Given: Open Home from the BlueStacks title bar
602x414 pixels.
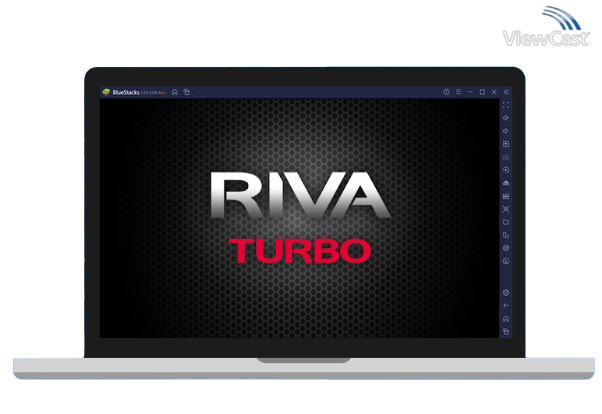Looking at the screenshot, I should point(175,92).
